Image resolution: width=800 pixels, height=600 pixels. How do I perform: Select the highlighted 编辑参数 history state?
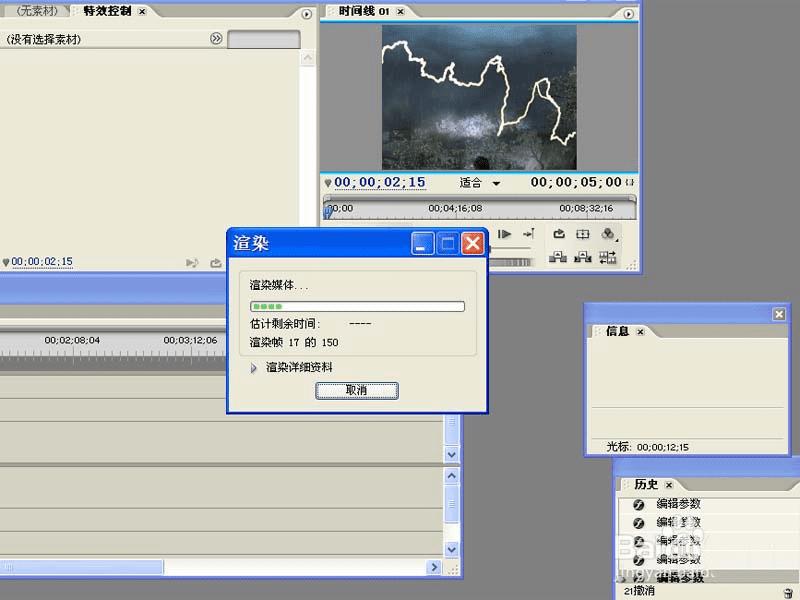click(x=707, y=578)
